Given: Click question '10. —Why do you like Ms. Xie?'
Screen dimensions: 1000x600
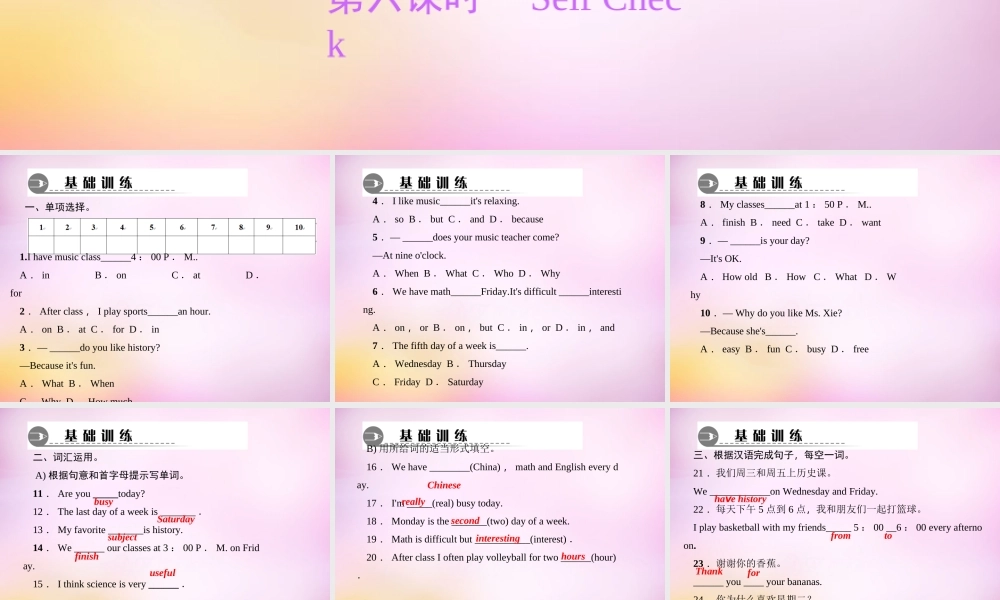Looking at the screenshot, I should (x=771, y=313).
